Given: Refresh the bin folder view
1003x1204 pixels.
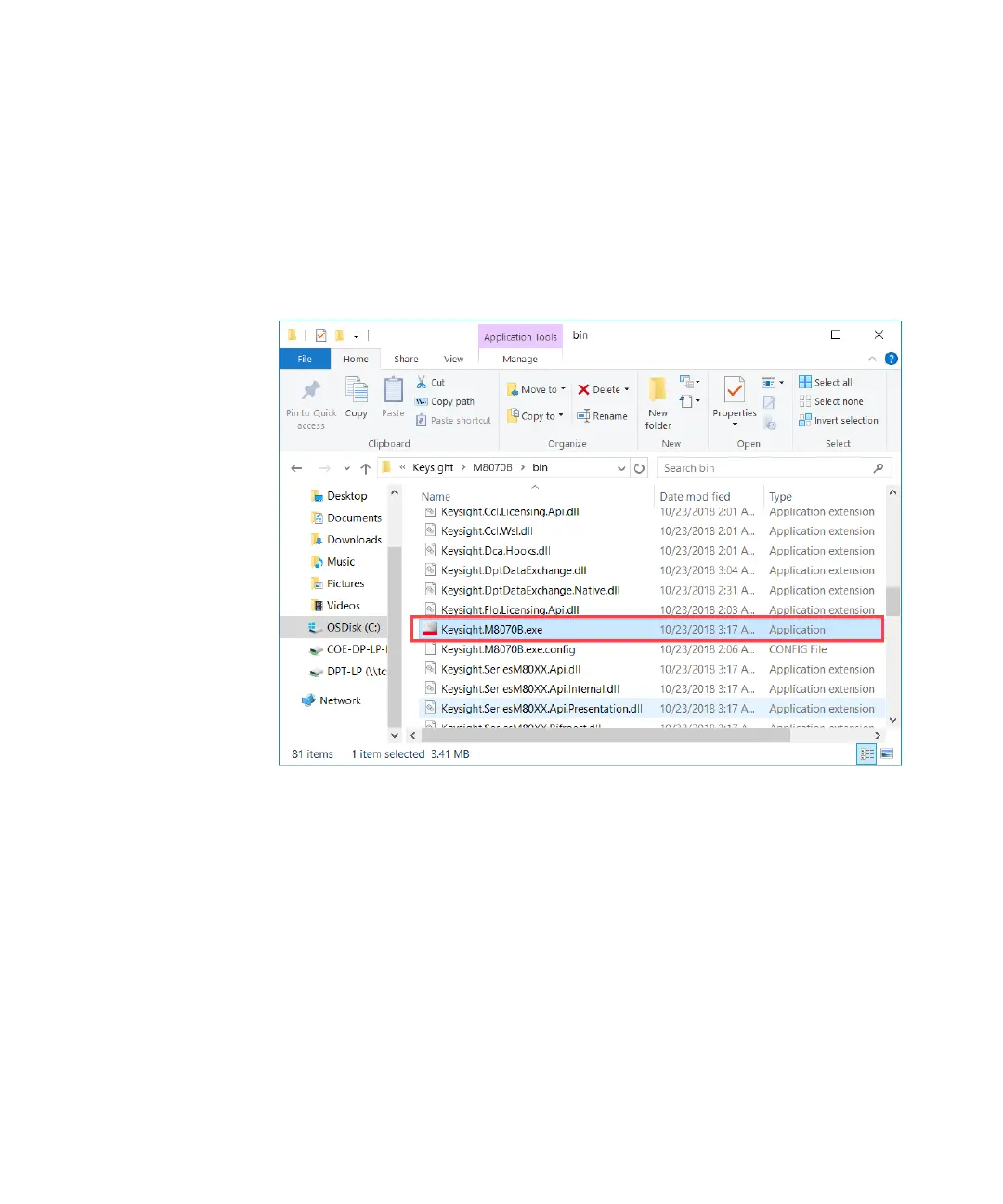Looking at the screenshot, I should coord(639,468).
